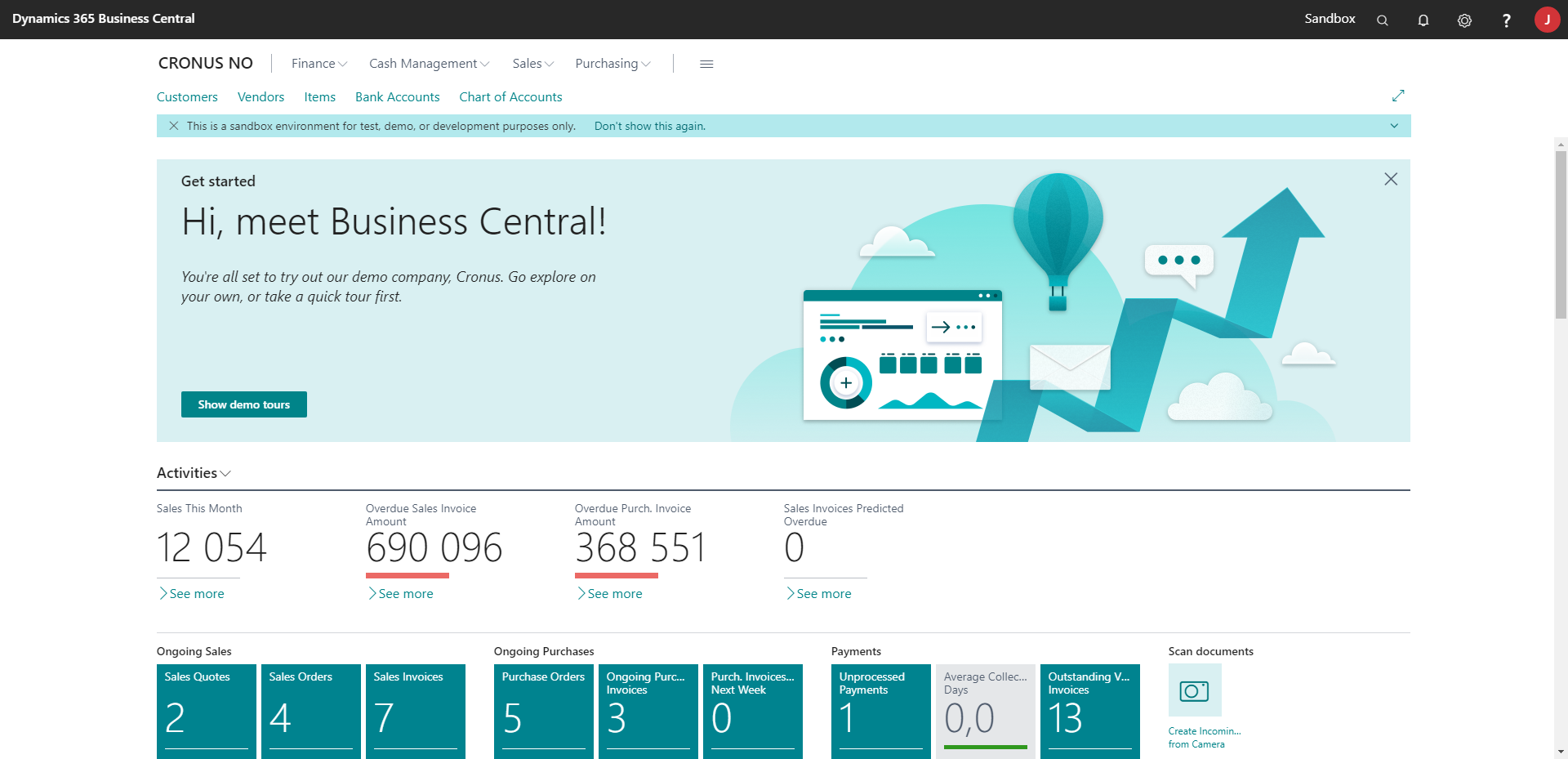
Task: Expand the Finance menu
Action: pos(318,64)
